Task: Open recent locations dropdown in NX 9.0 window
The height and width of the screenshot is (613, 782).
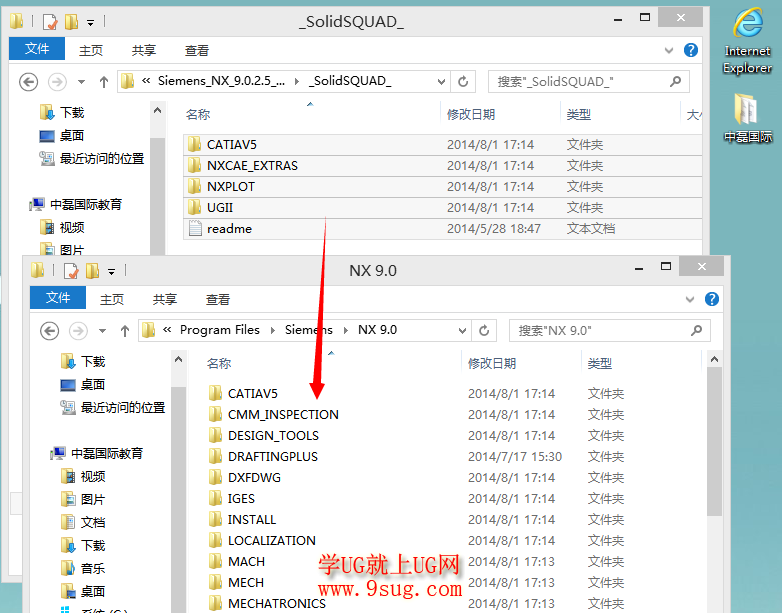Action: 102,331
